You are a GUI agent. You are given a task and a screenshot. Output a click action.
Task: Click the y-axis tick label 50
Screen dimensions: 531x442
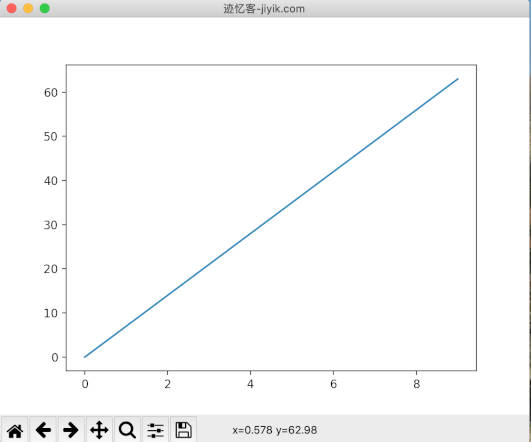coord(51,136)
